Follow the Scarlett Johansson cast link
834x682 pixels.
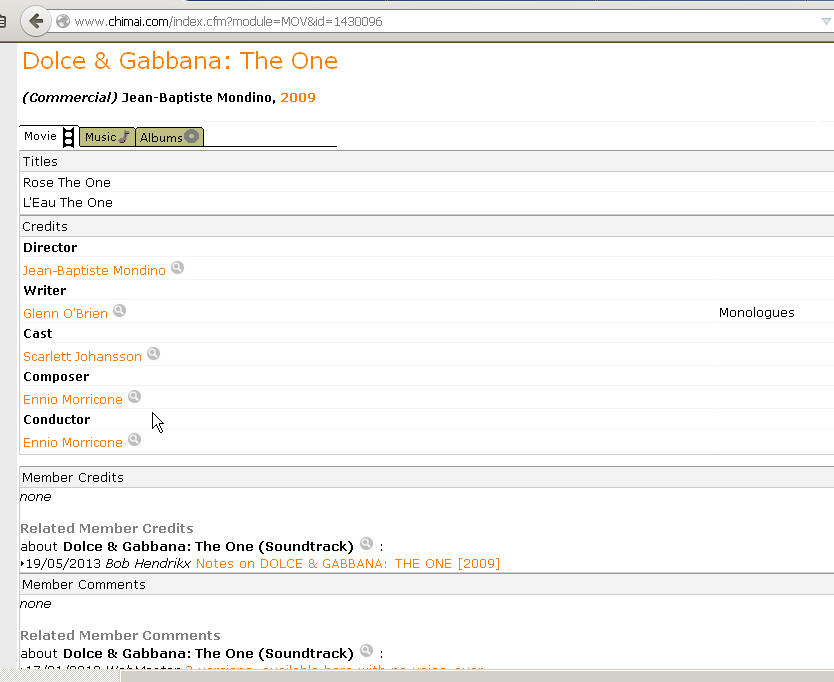click(82, 356)
